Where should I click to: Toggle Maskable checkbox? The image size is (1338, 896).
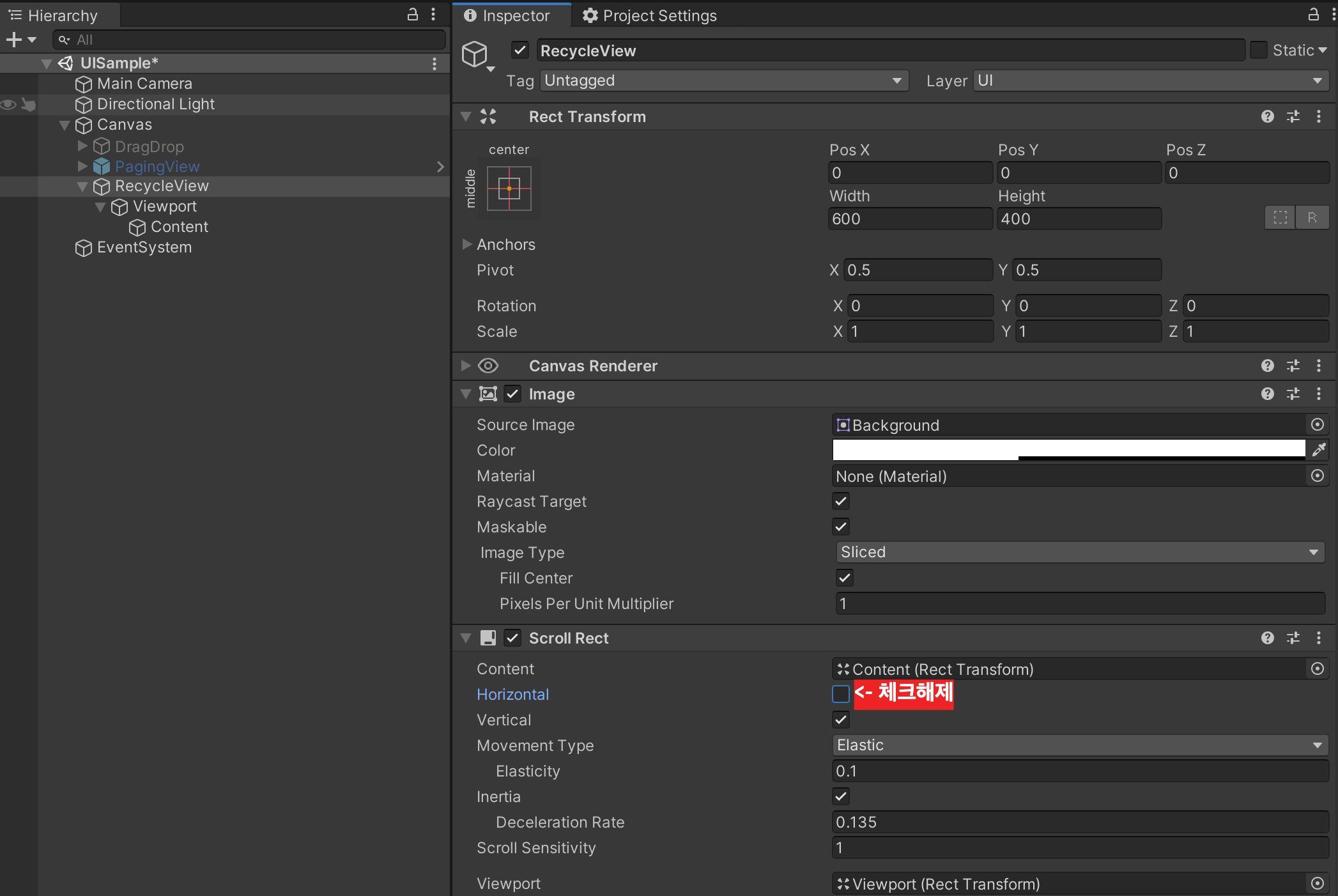click(841, 527)
